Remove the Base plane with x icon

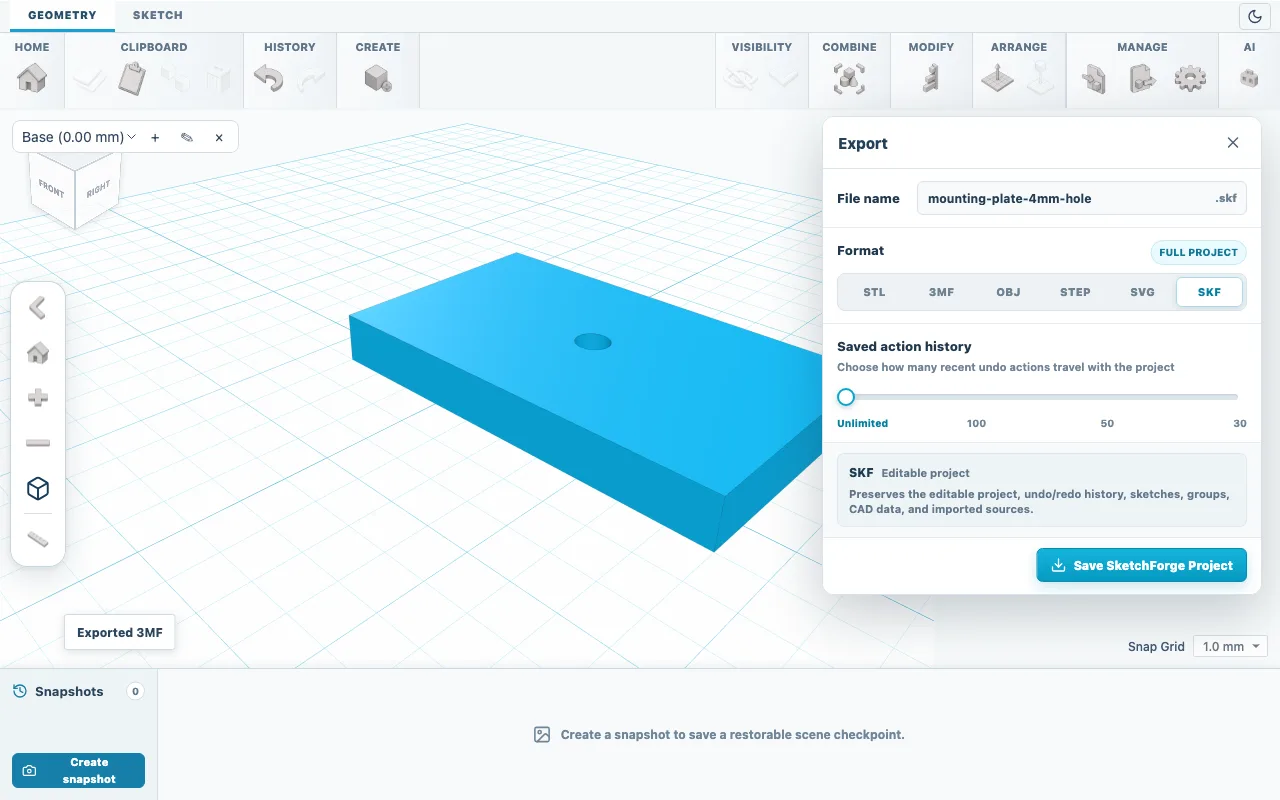click(219, 137)
